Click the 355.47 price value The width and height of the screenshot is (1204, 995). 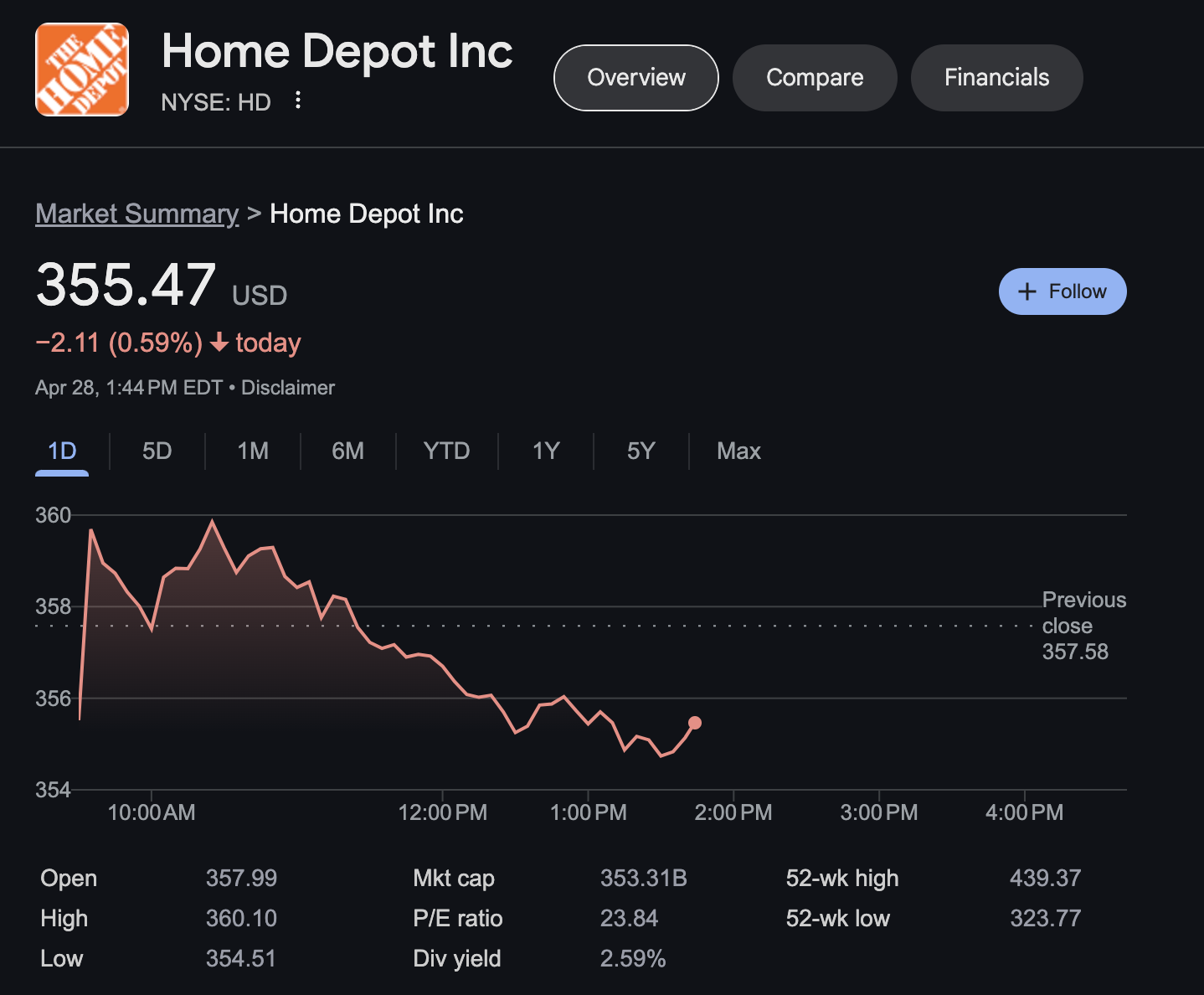(x=126, y=285)
